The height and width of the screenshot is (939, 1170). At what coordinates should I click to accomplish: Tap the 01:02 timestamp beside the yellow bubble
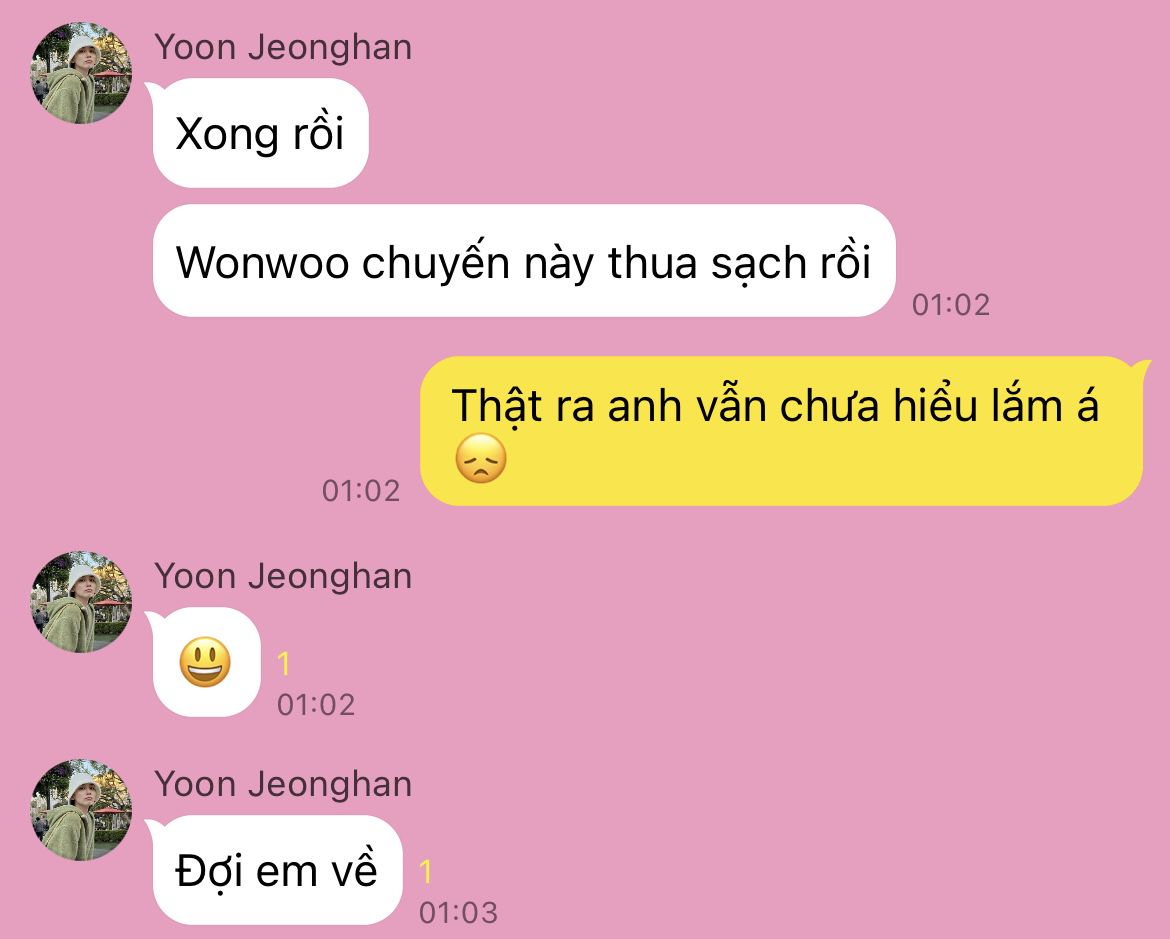click(x=361, y=490)
